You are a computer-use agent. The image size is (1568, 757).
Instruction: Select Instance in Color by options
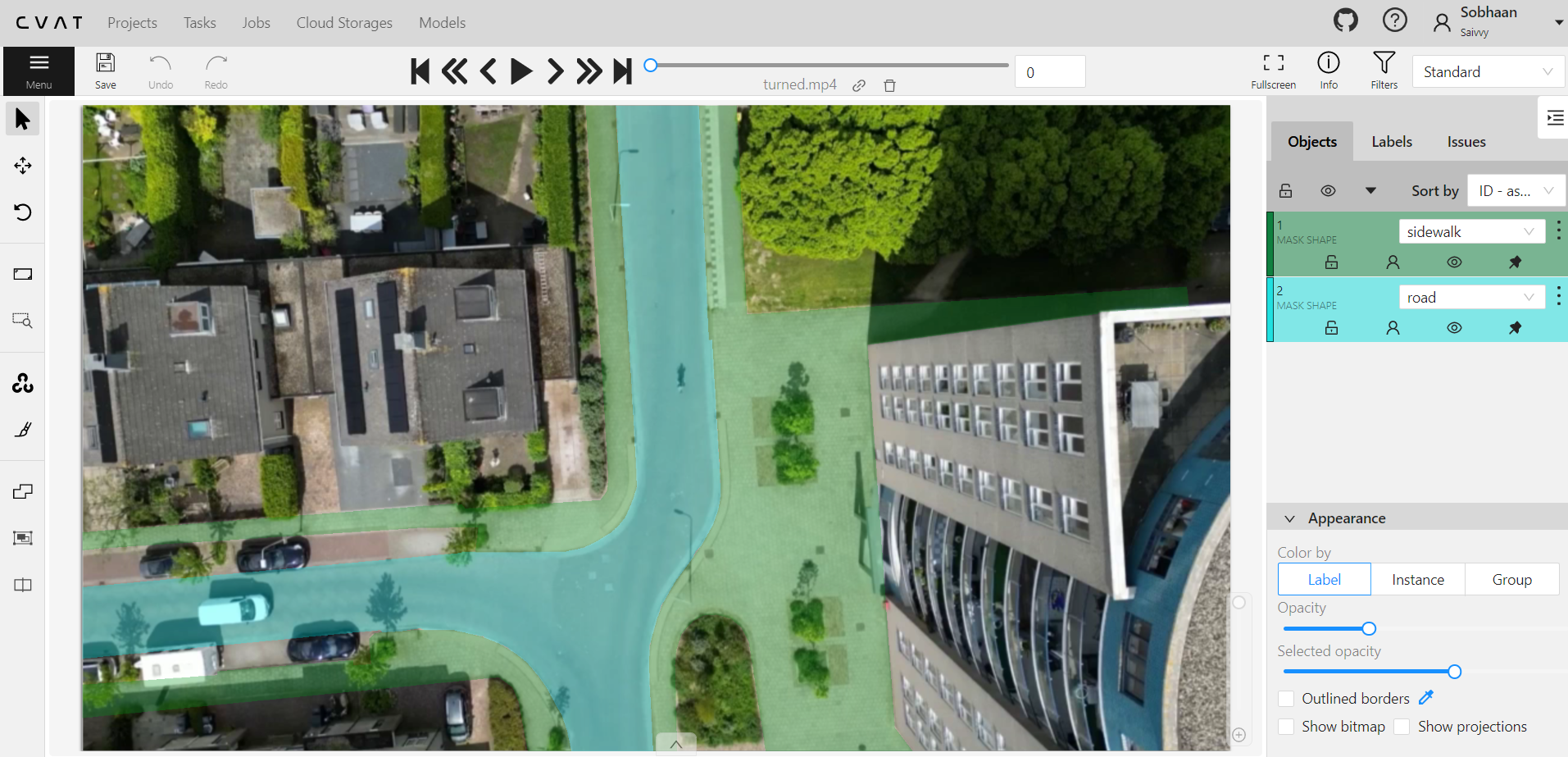point(1417,580)
